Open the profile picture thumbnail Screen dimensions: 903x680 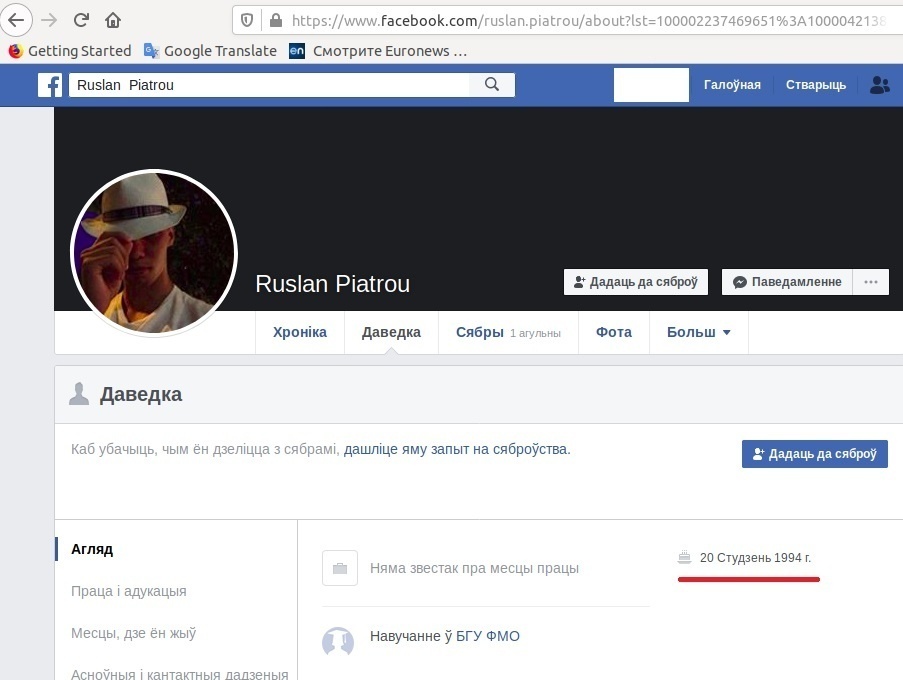[154, 254]
